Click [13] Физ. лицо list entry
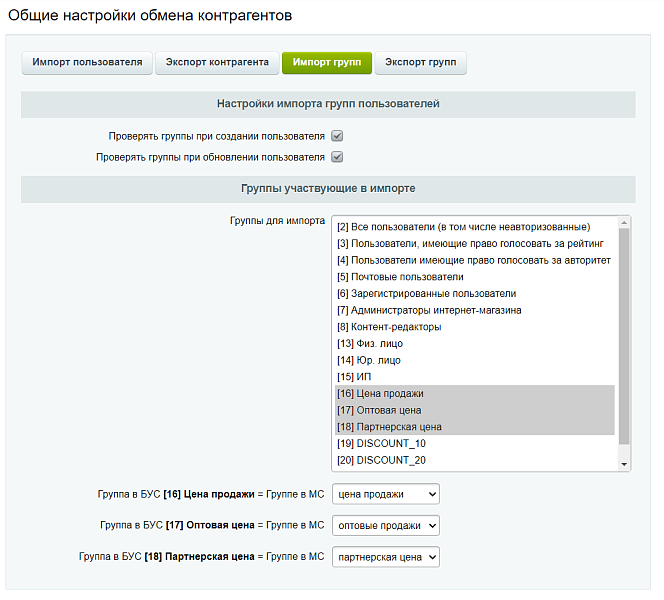Screen dimensions: 664x600 coord(370,344)
